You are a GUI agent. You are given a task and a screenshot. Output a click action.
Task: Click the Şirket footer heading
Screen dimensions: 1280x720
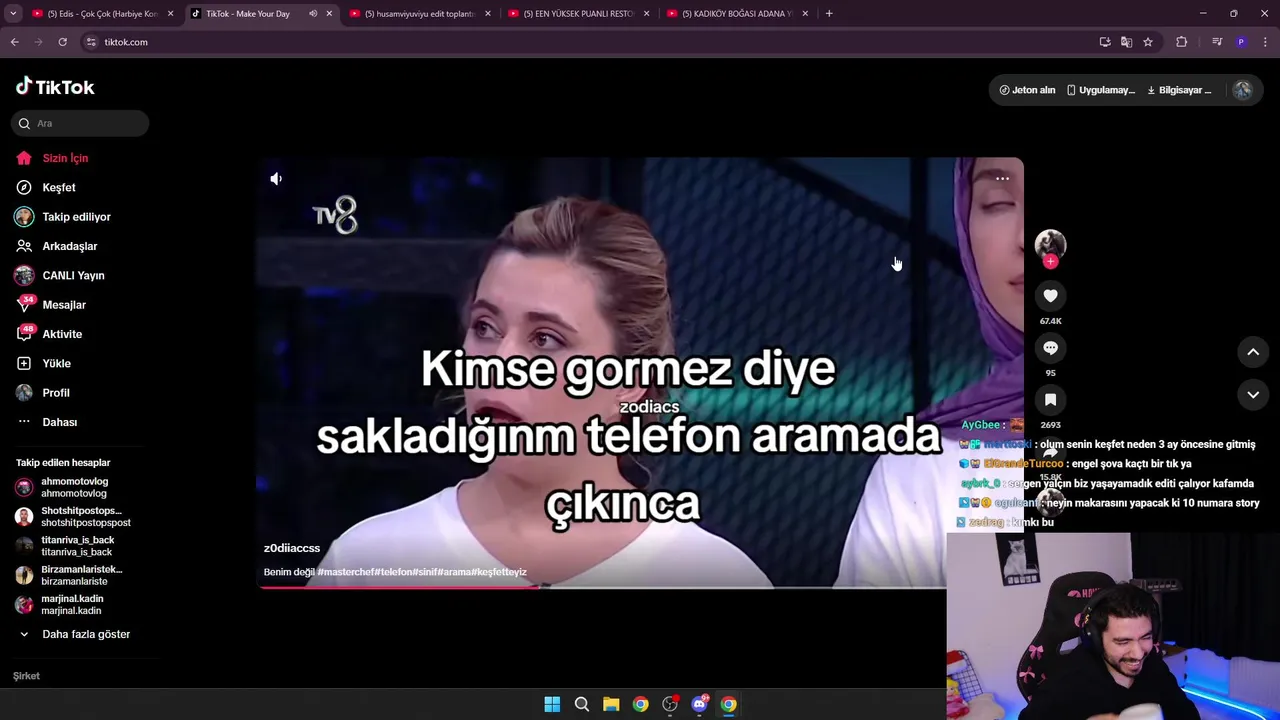pyautogui.click(x=26, y=676)
